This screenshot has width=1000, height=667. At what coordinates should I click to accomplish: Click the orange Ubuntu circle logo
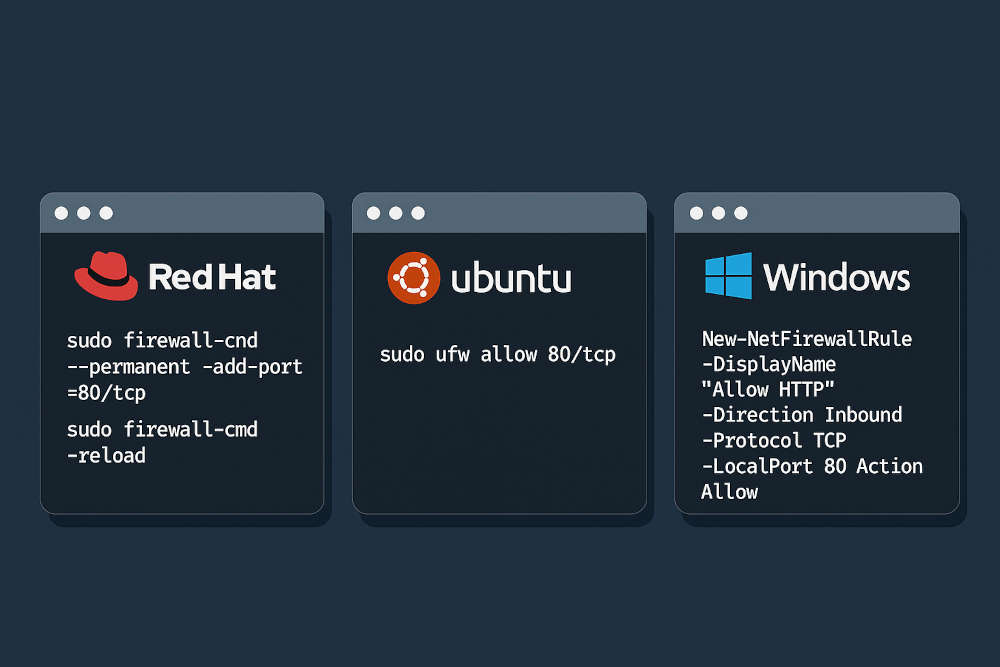[414, 278]
